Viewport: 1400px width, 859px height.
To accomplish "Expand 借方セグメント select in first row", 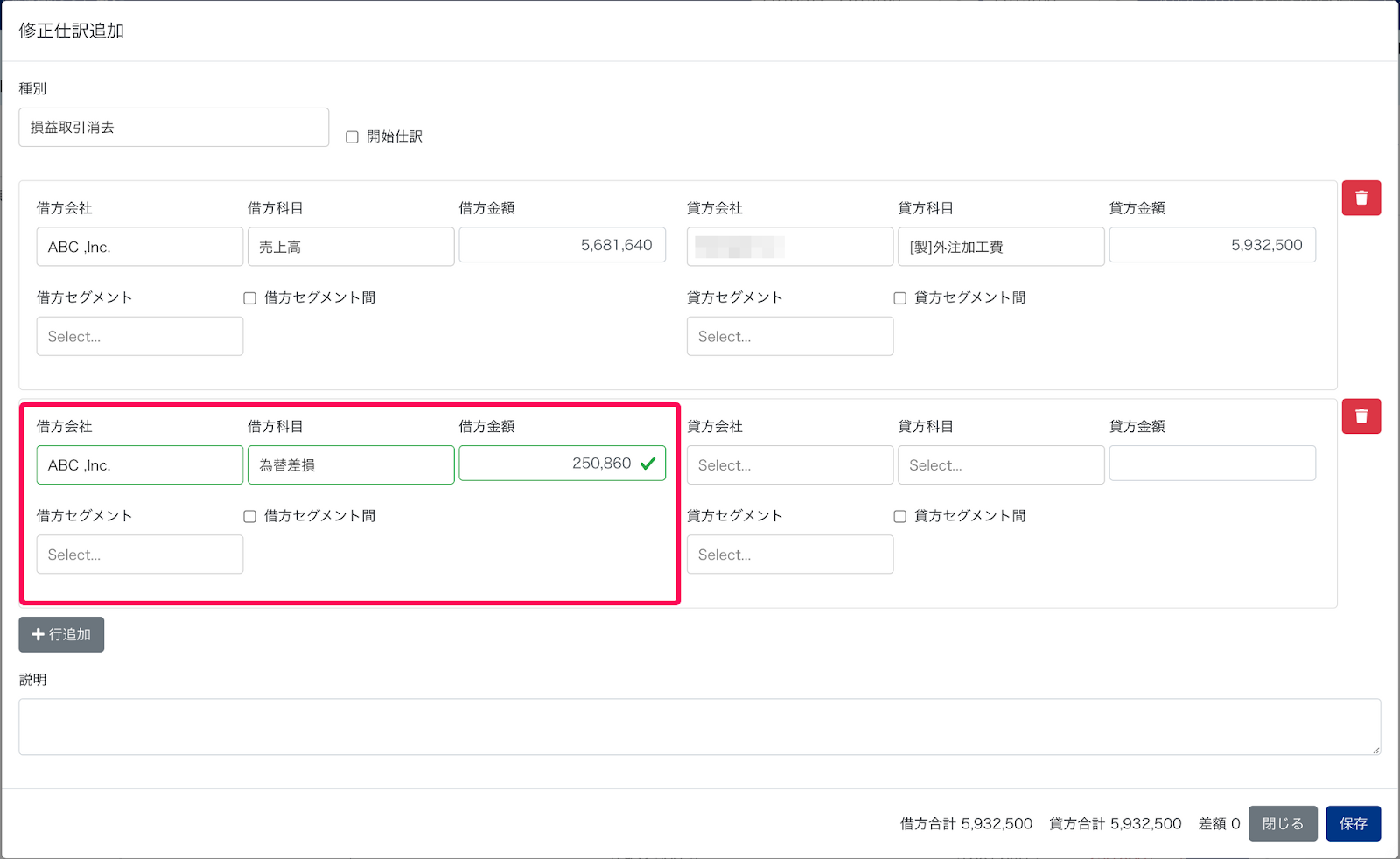I will (x=139, y=337).
